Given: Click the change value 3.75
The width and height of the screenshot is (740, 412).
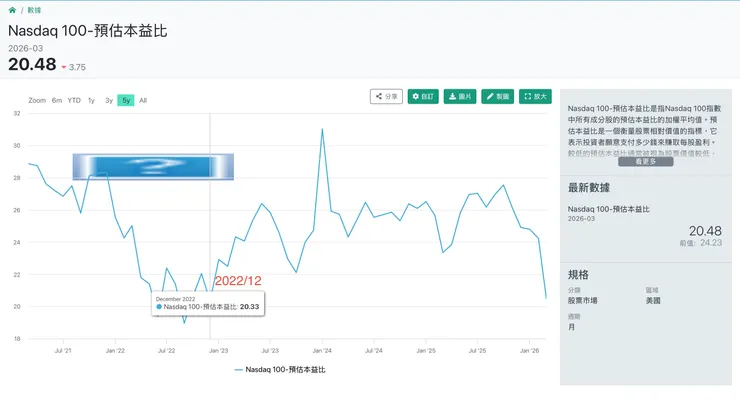Looking at the screenshot, I should 77,67.
